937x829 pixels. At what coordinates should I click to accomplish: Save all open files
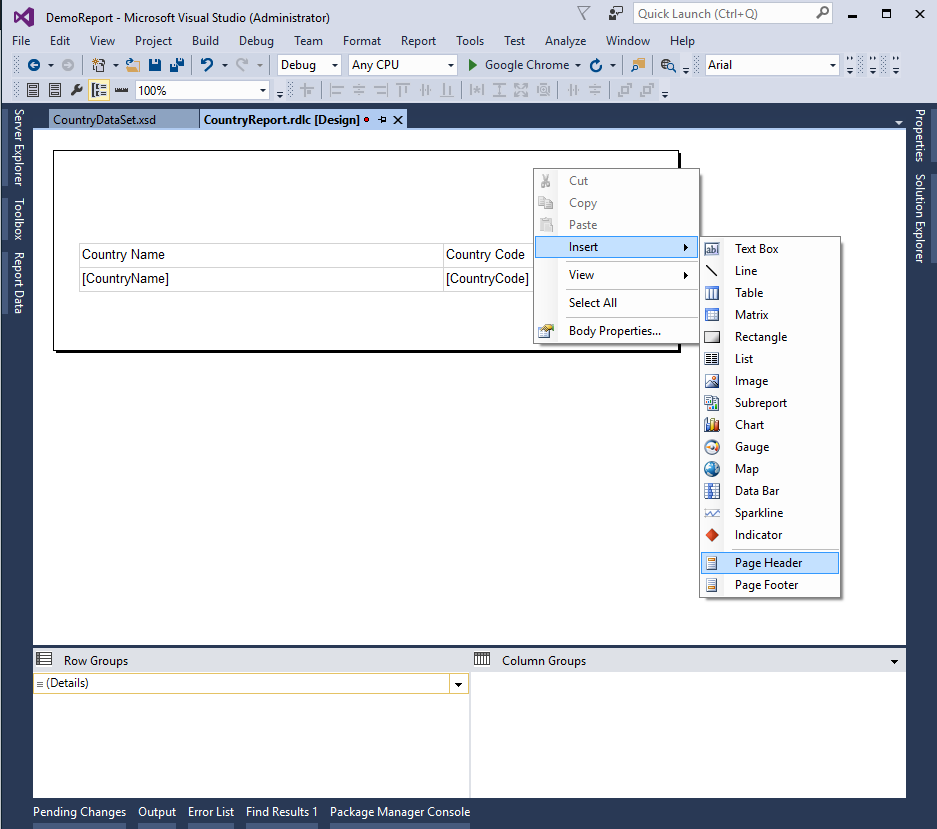178,64
